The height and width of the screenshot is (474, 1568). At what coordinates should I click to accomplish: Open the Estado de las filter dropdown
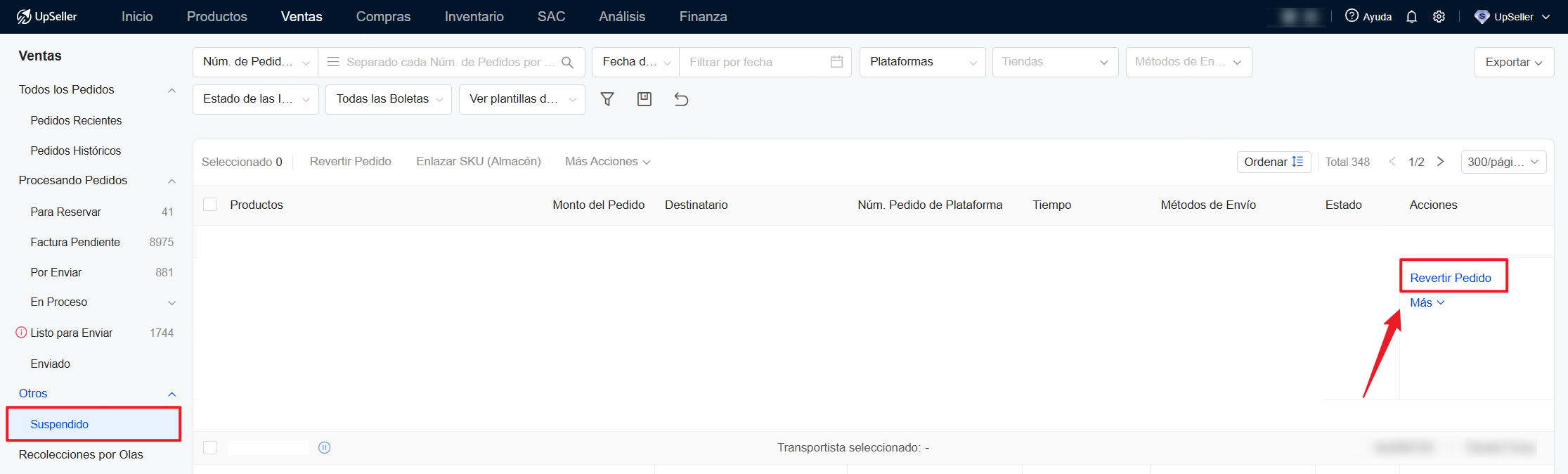pos(256,99)
